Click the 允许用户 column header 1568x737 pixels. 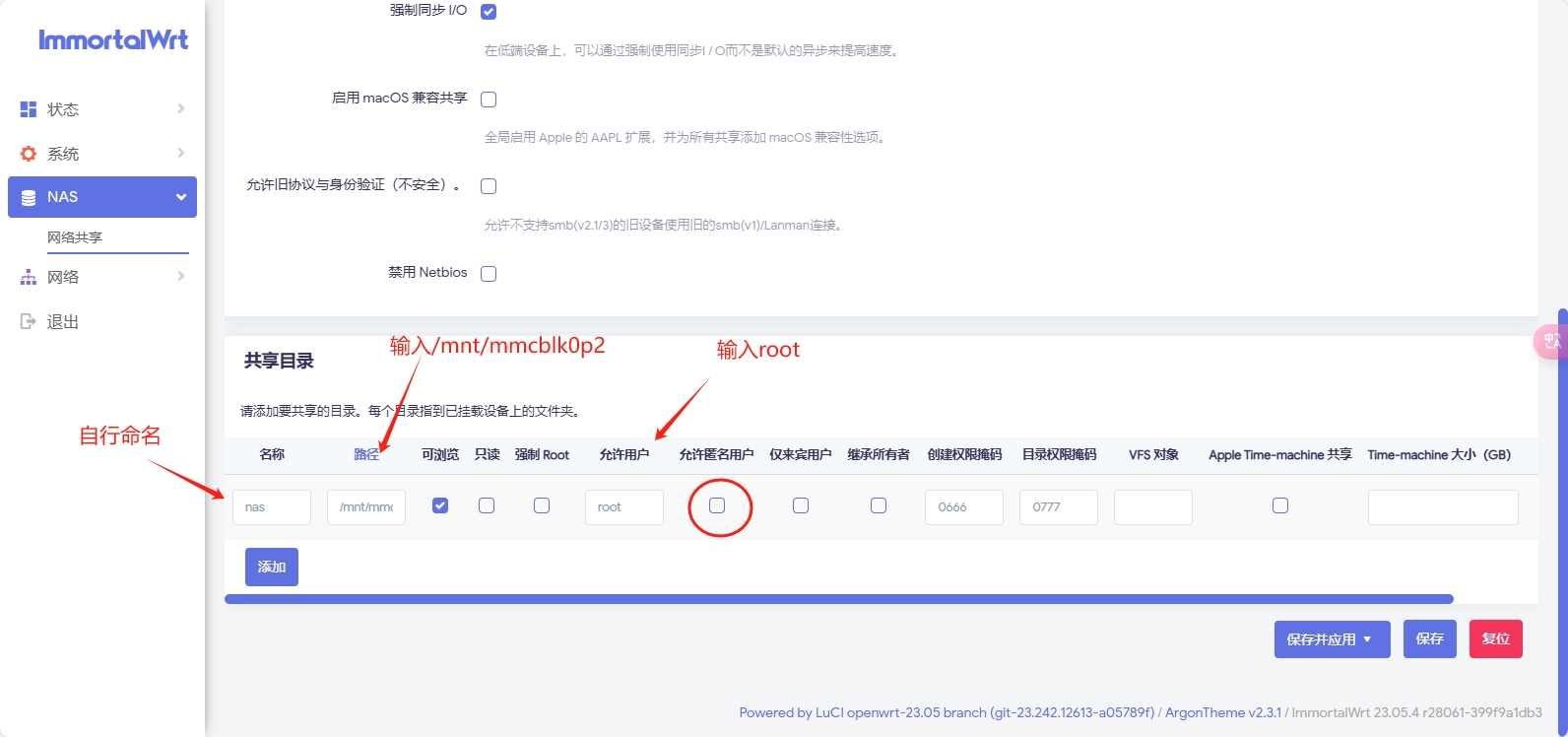click(624, 454)
